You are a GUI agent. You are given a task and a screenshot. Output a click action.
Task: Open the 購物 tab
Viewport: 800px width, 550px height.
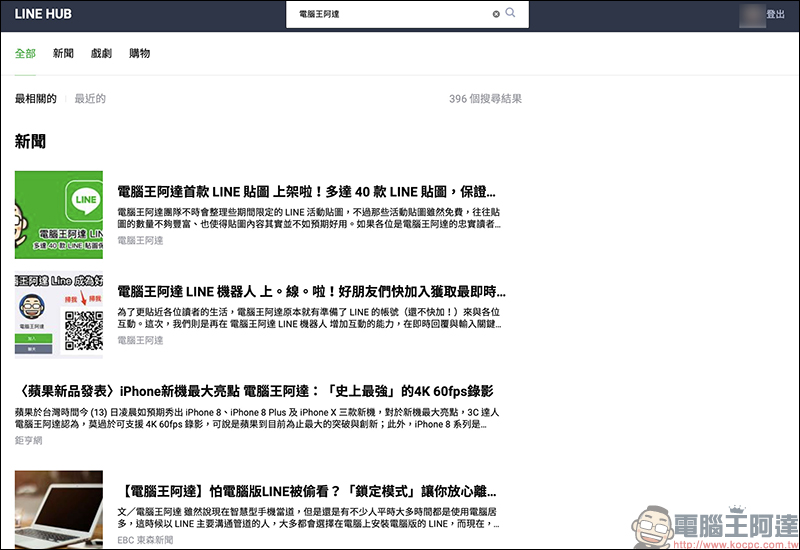pos(139,54)
